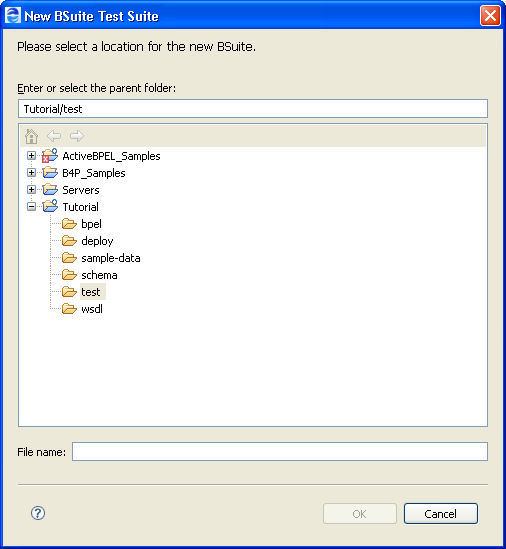
Task: Open the help question mark icon
Action: [38, 513]
